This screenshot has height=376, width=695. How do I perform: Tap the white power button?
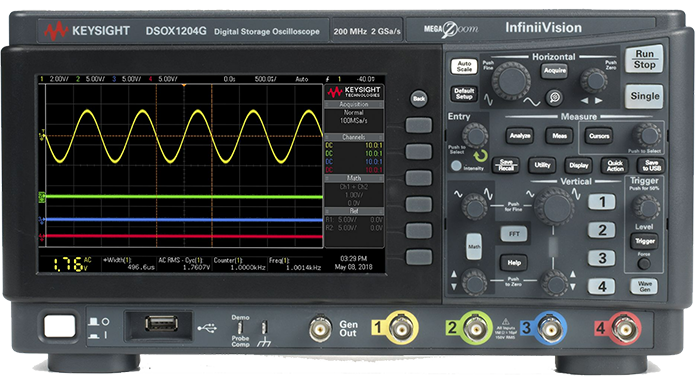(59, 327)
